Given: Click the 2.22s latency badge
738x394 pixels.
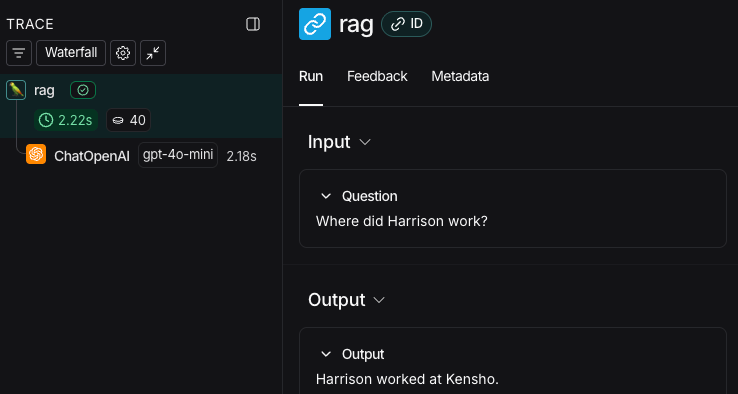Looking at the screenshot, I should coord(66,121).
